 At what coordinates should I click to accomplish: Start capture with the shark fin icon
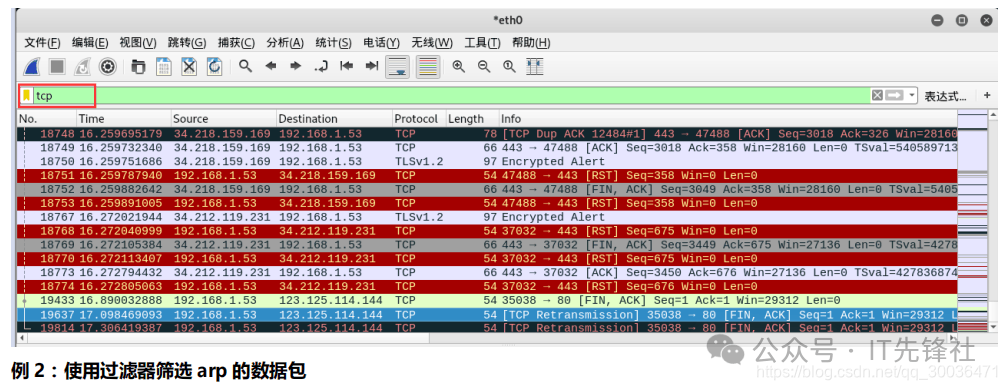[32, 66]
